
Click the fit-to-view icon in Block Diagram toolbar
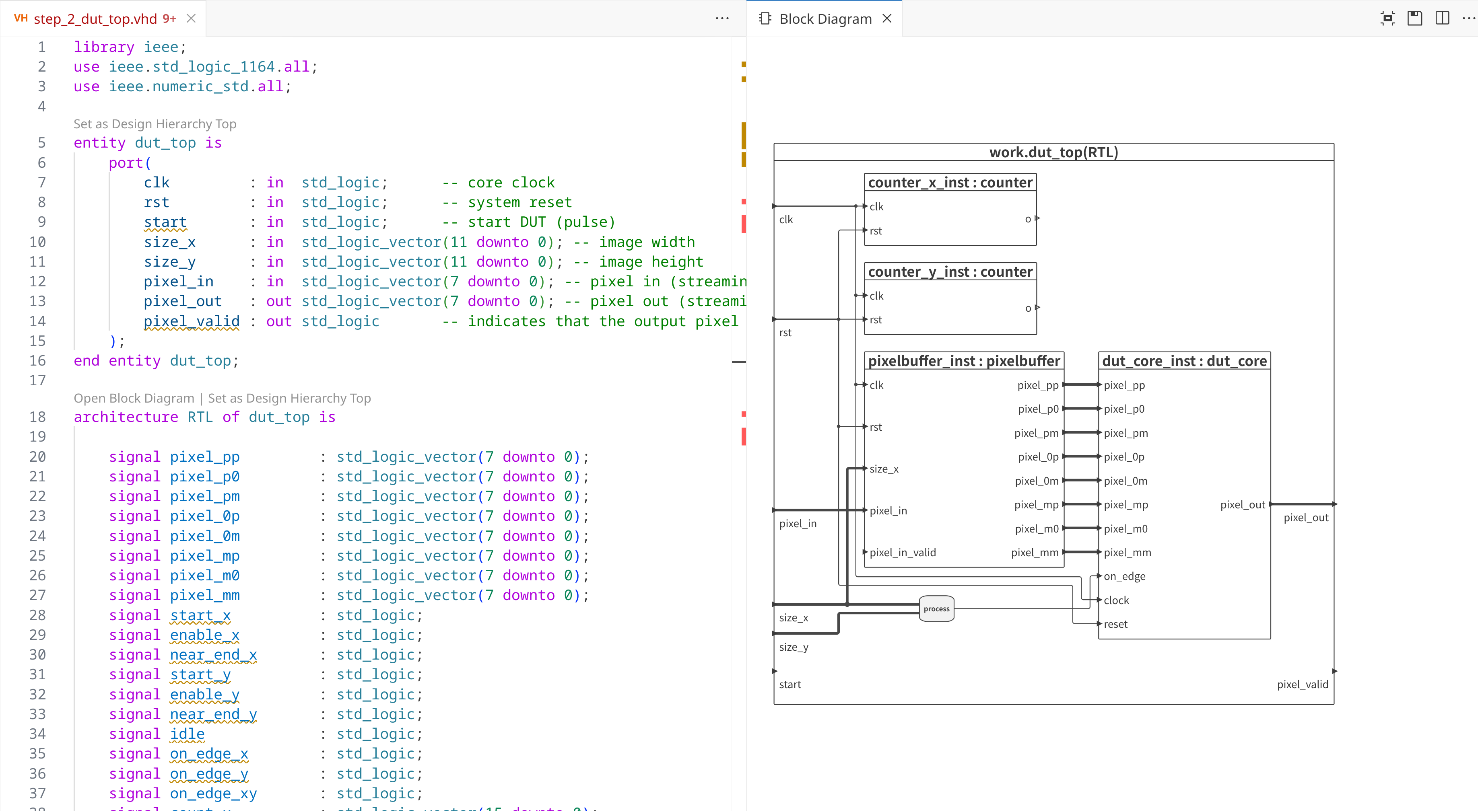point(1387,19)
